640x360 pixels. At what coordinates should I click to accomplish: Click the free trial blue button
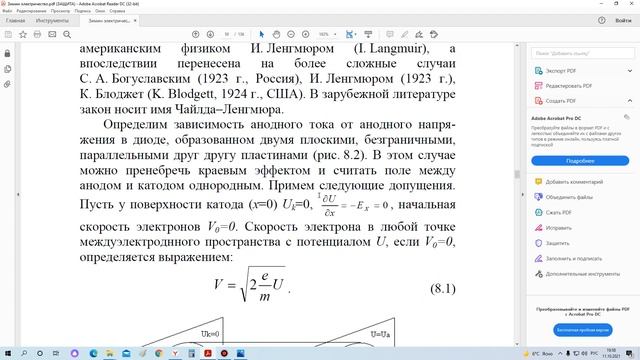tap(583, 330)
